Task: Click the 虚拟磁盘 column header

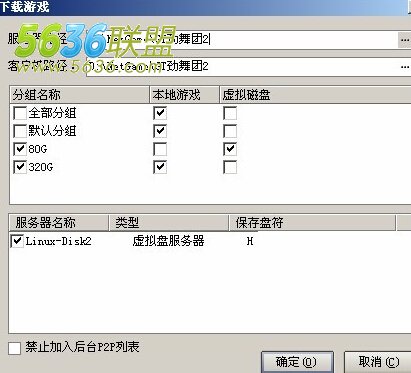Action: tap(315, 95)
